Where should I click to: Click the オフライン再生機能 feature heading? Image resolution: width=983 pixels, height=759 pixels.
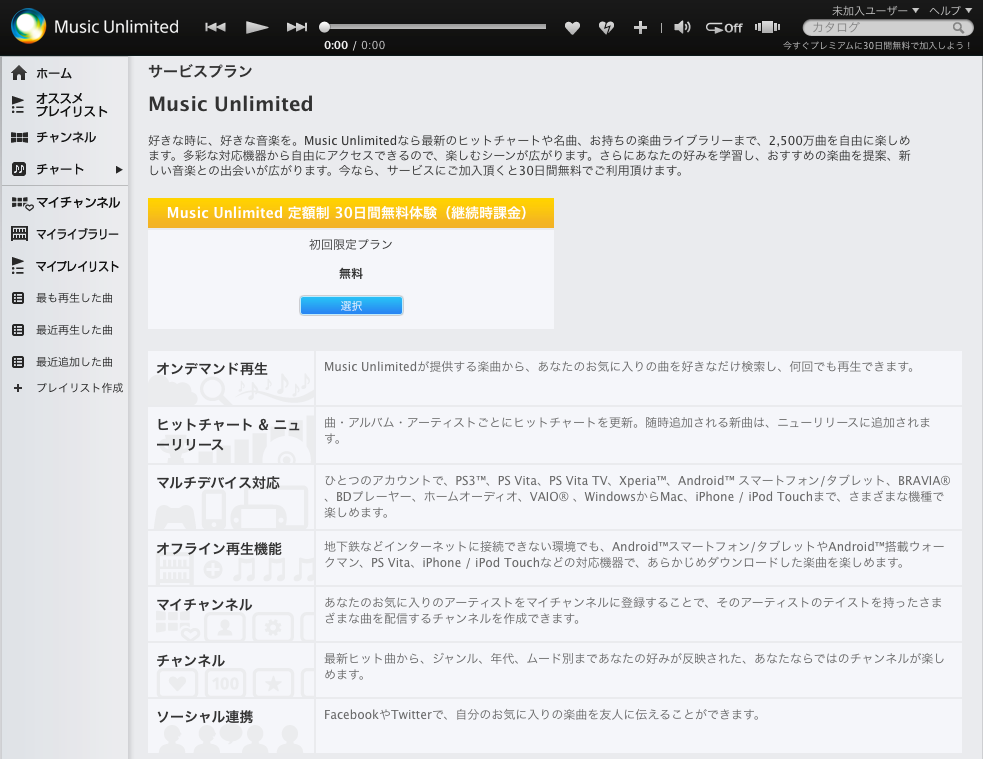click(219, 548)
